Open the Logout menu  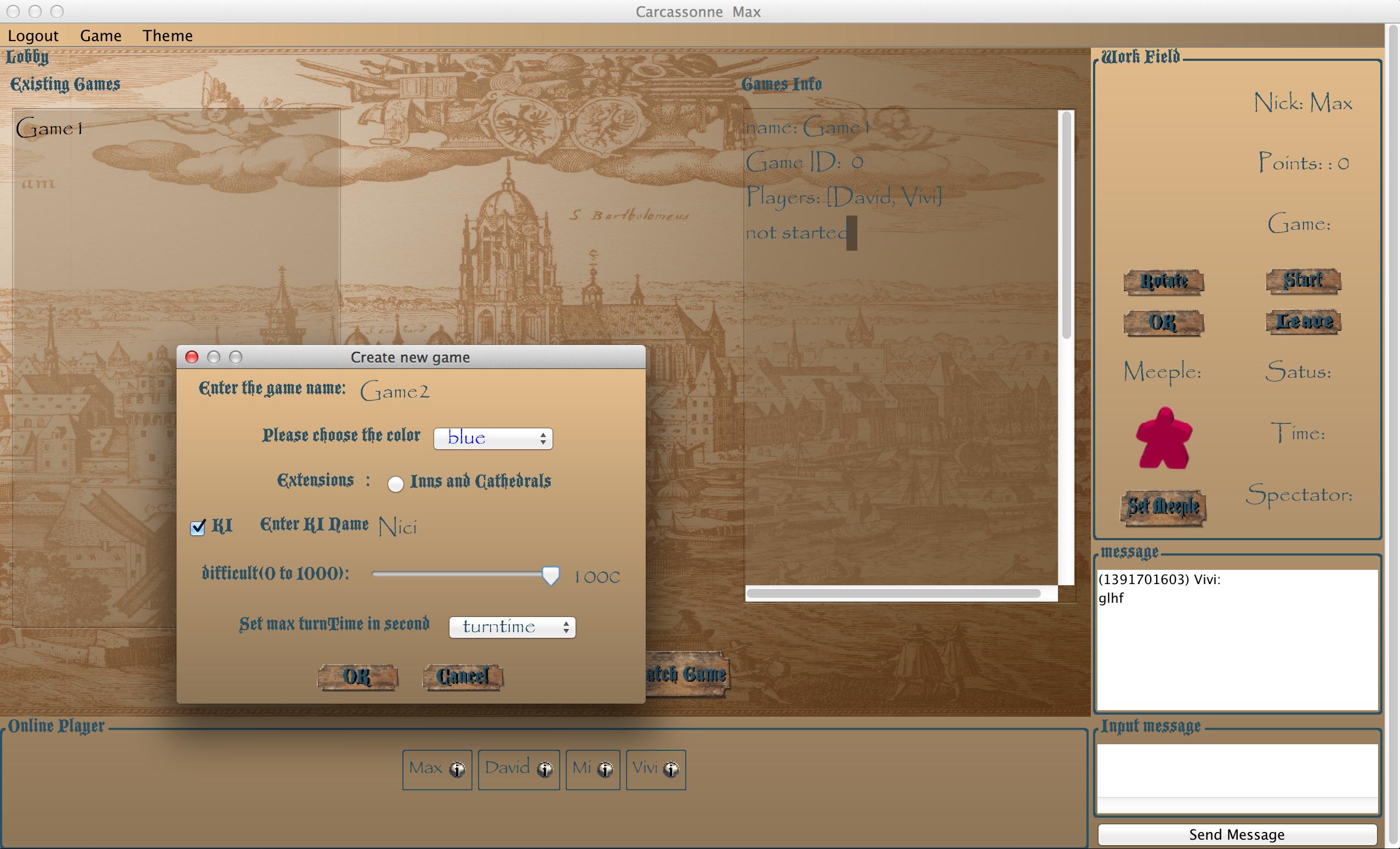(x=33, y=35)
